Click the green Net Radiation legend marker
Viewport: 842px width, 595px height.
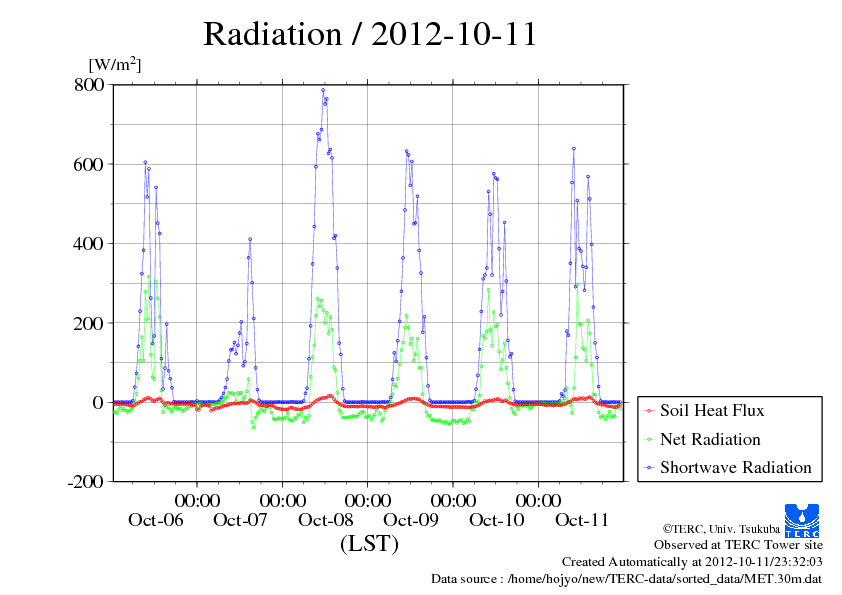click(x=648, y=440)
